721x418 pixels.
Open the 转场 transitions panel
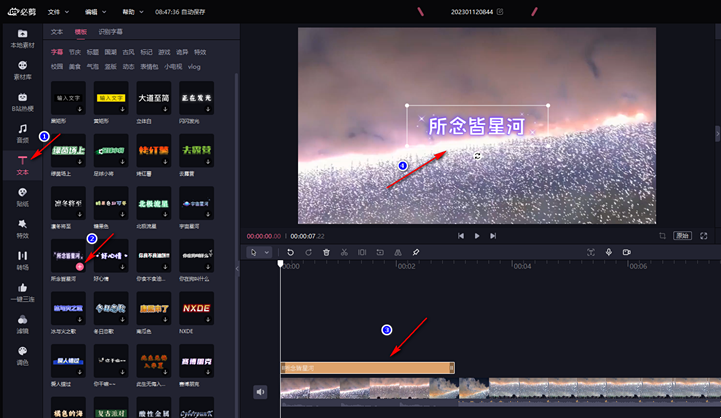[22, 260]
